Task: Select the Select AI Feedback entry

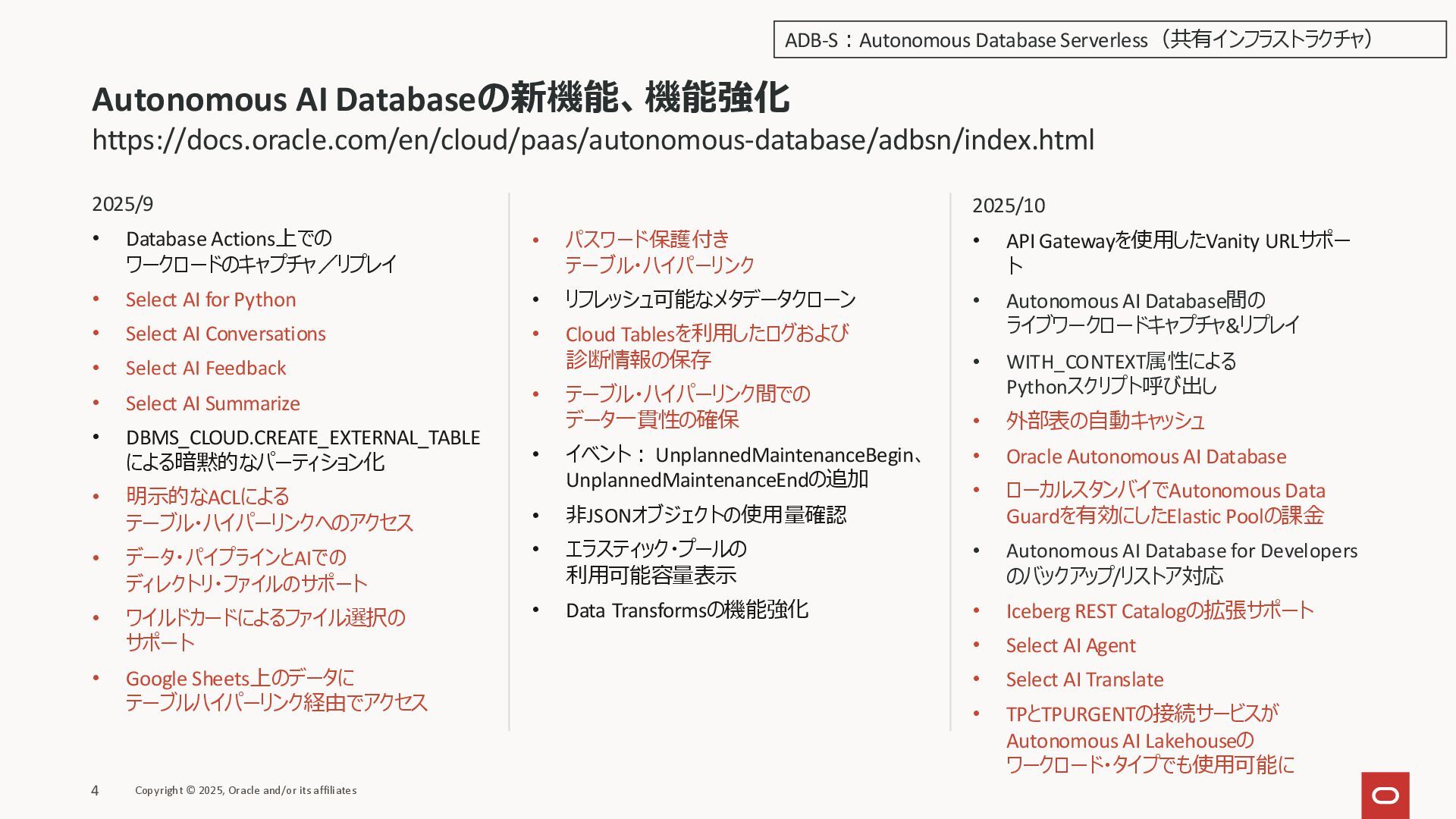Action: pos(206,368)
